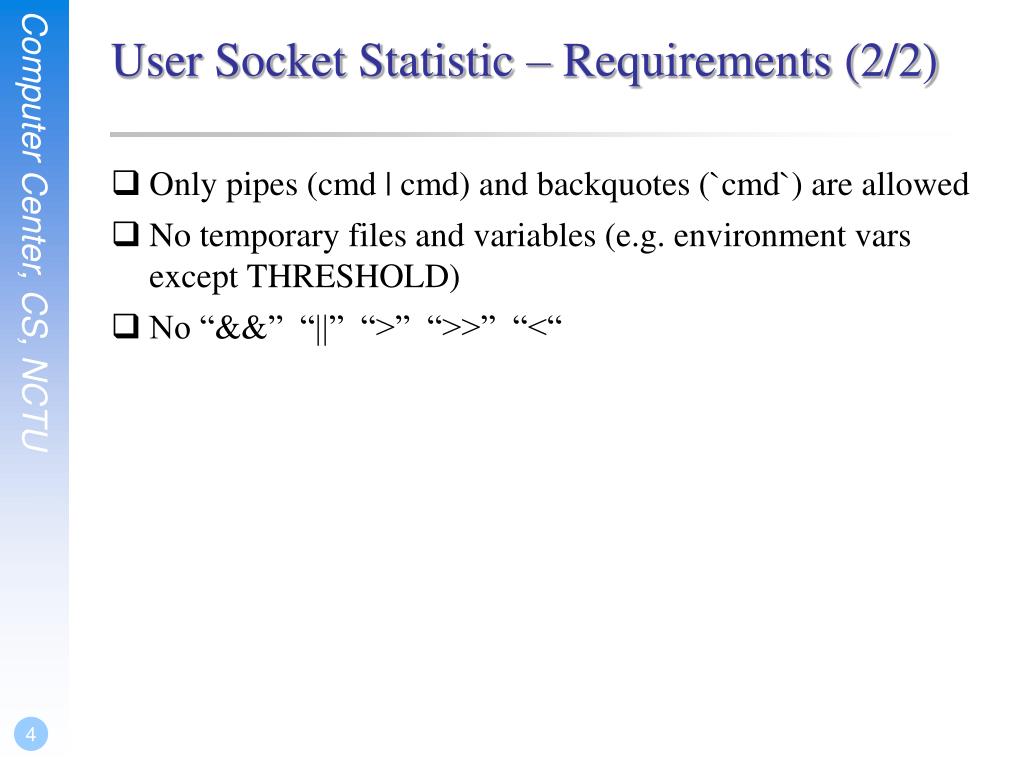Click the word 'backquotes' in first bullet
Screen dimensions: 1024x768
pos(613,185)
